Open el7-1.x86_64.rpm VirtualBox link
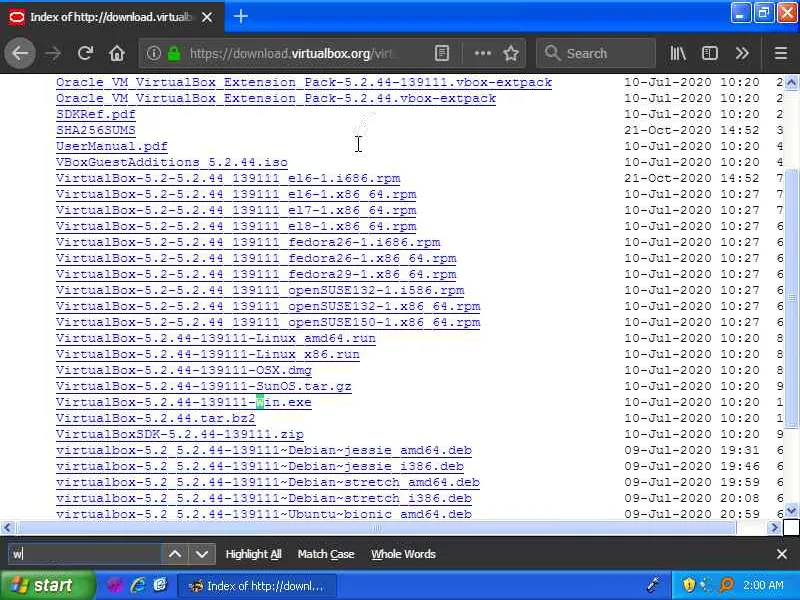Screen dimensions: 800x600 coord(236,210)
